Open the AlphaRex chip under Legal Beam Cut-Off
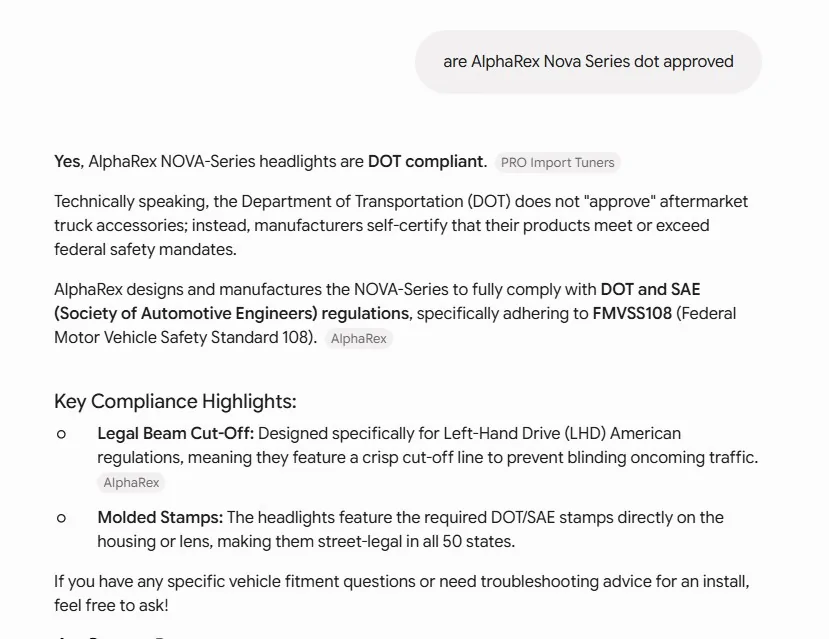 click(x=131, y=483)
